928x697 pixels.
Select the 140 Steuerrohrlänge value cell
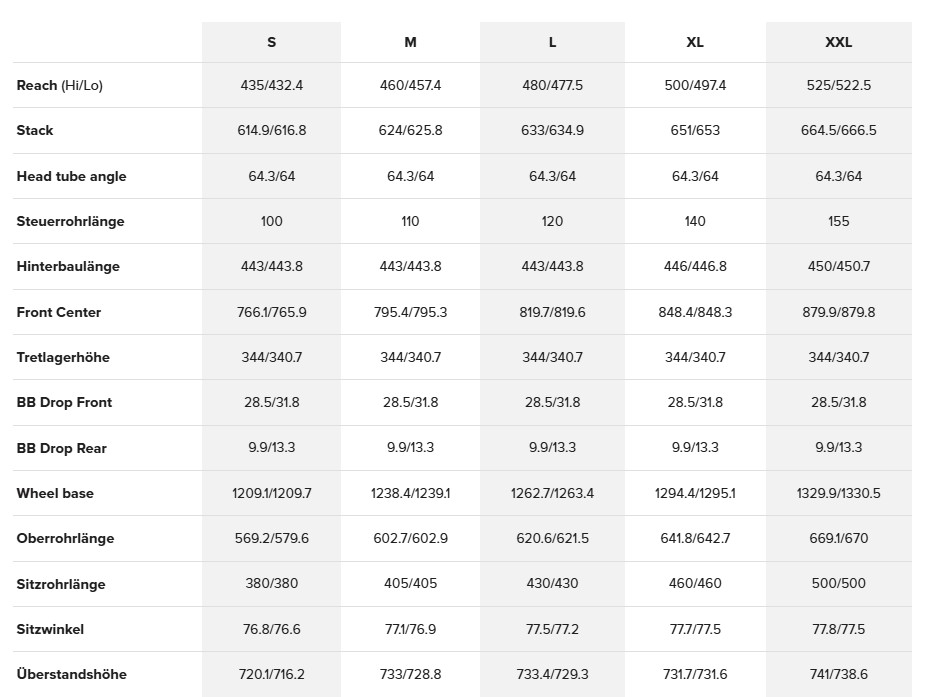pos(695,221)
